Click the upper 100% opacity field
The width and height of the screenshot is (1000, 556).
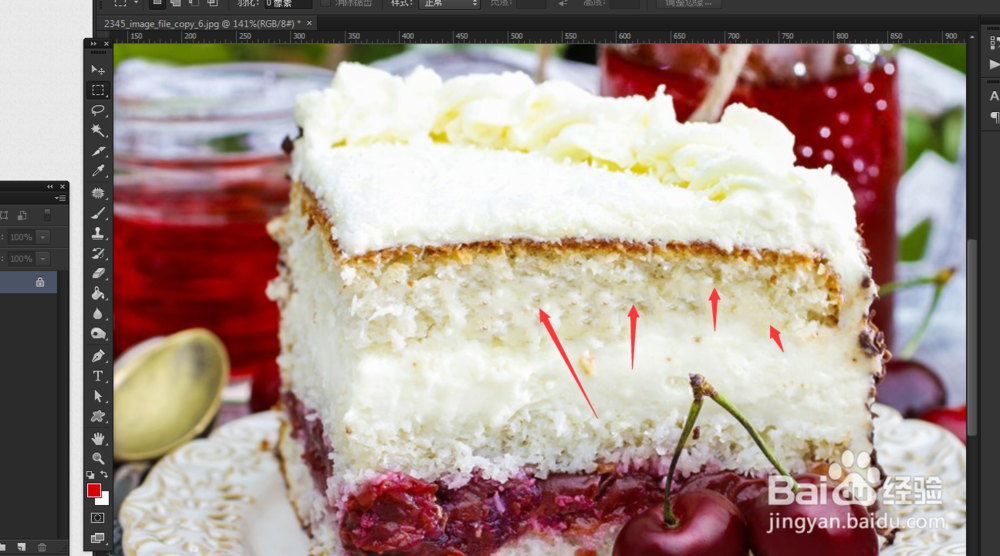click(x=21, y=237)
